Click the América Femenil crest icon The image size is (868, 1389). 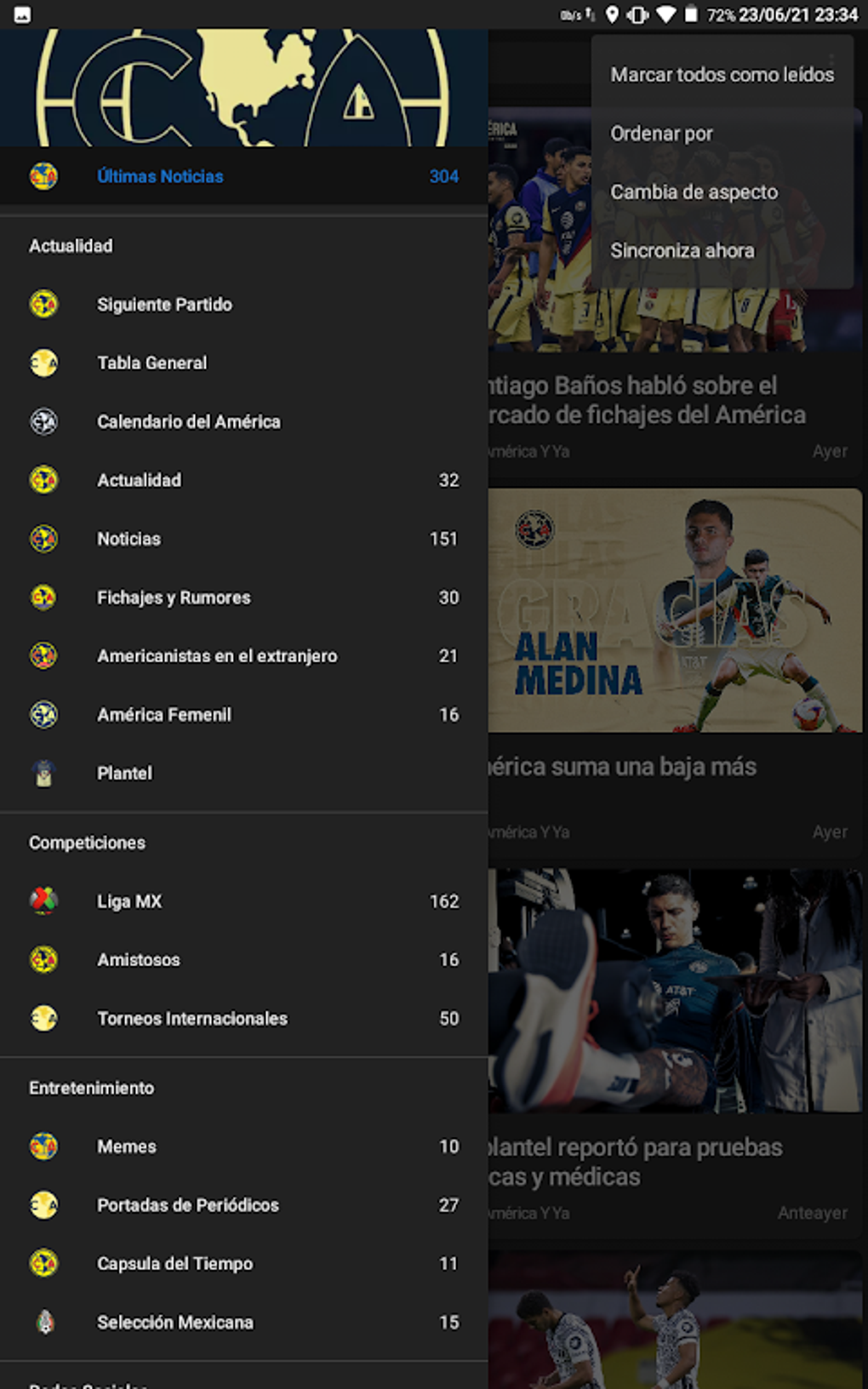[43, 714]
